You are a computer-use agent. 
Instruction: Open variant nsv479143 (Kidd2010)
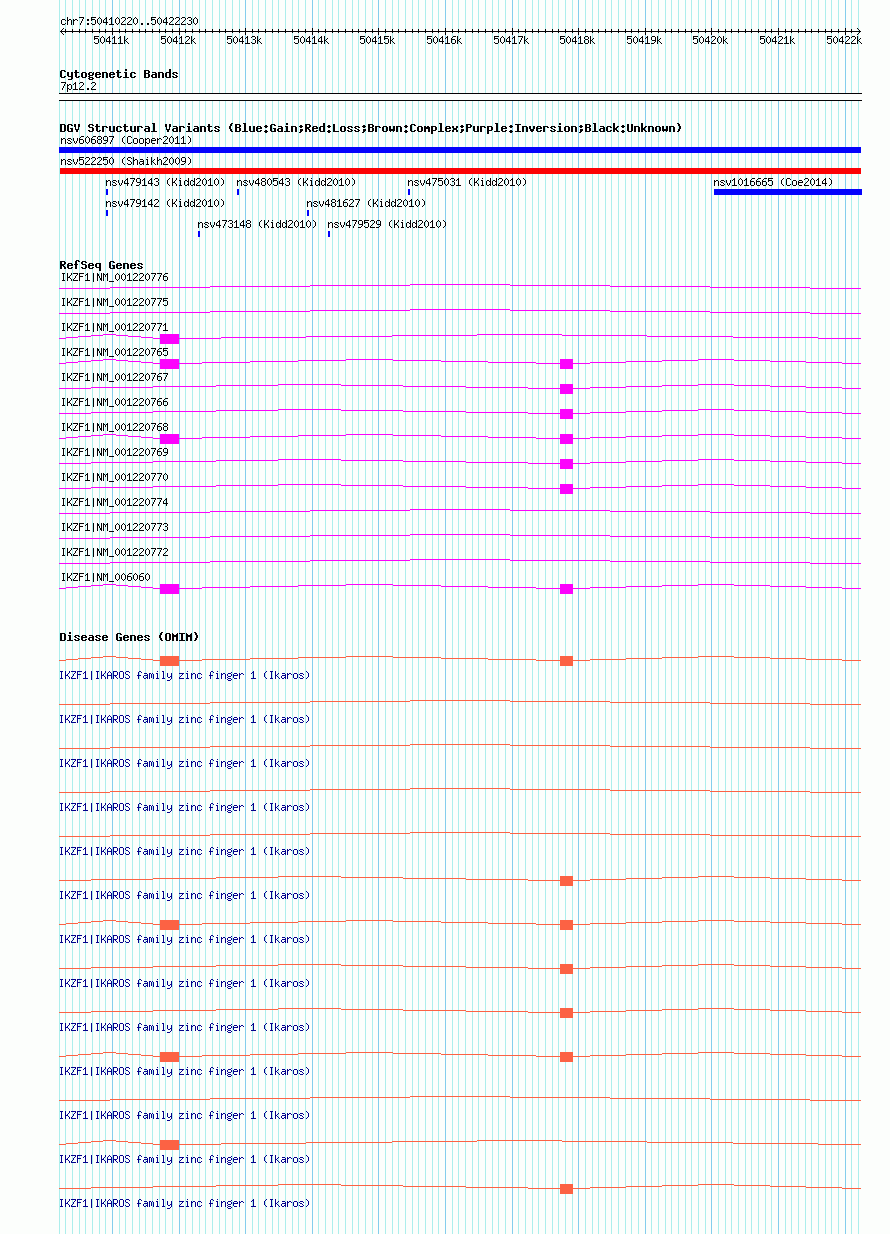[165, 182]
